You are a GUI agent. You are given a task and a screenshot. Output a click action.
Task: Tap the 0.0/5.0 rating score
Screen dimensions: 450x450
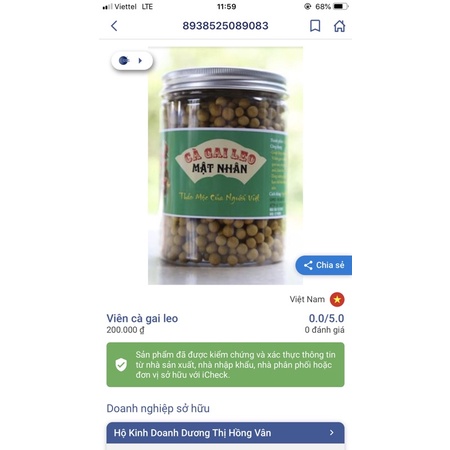pyautogui.click(x=326, y=318)
